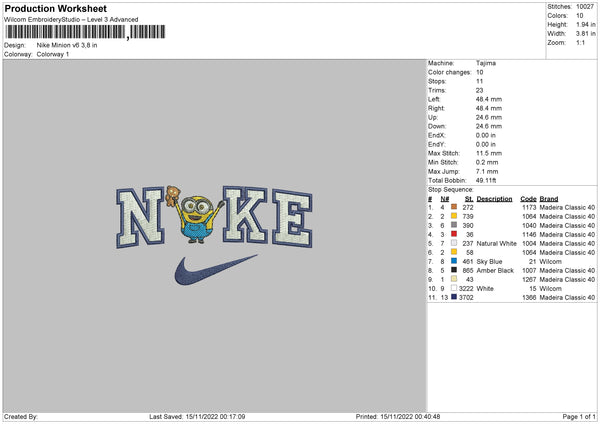Click the orange swatch in stop row 1
Image resolution: width=600 pixels, height=424 pixels.
(x=454, y=207)
